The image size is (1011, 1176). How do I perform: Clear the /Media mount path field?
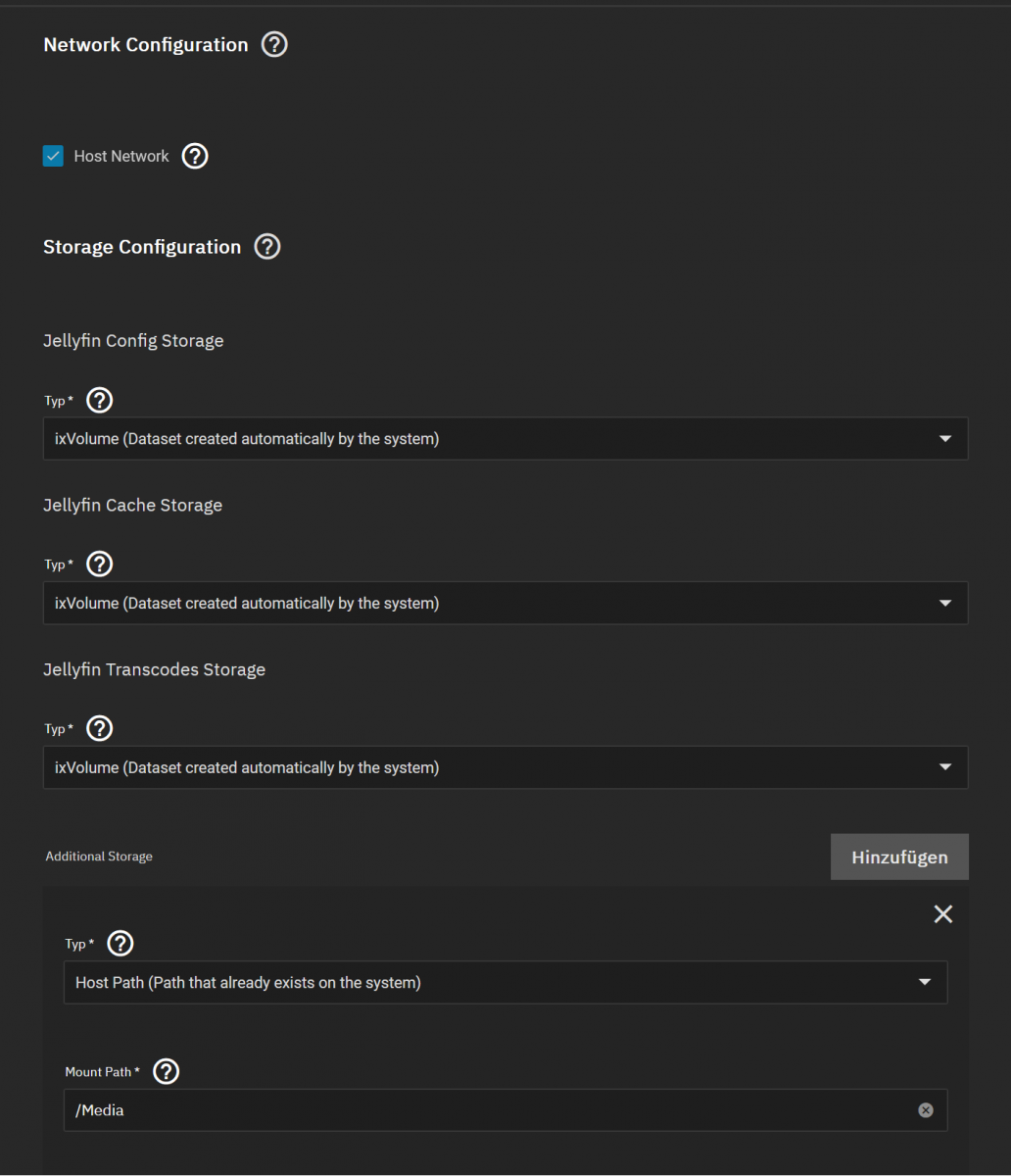(x=926, y=1110)
